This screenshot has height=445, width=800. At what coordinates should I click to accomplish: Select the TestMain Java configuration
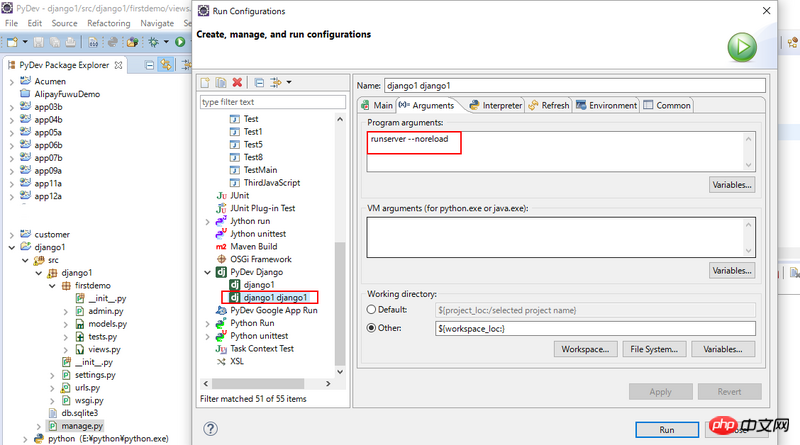point(260,170)
